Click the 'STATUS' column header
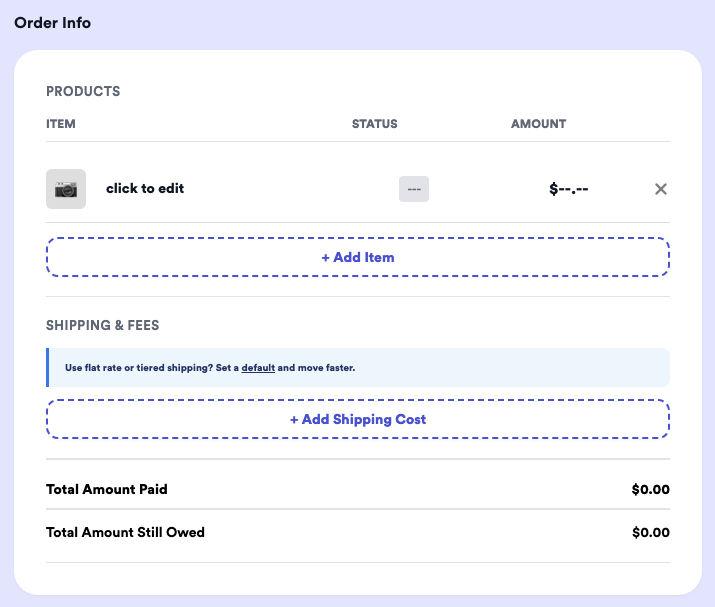This screenshot has width=715, height=607. point(374,124)
